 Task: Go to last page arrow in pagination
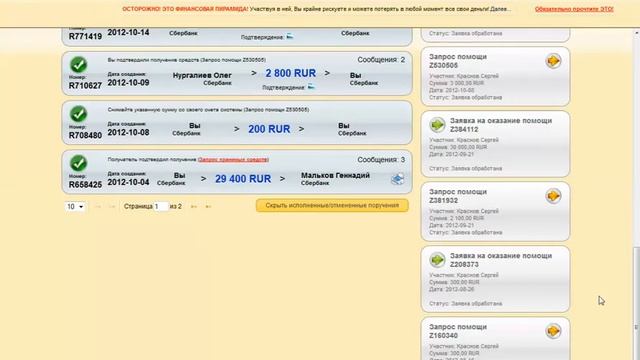coord(208,207)
